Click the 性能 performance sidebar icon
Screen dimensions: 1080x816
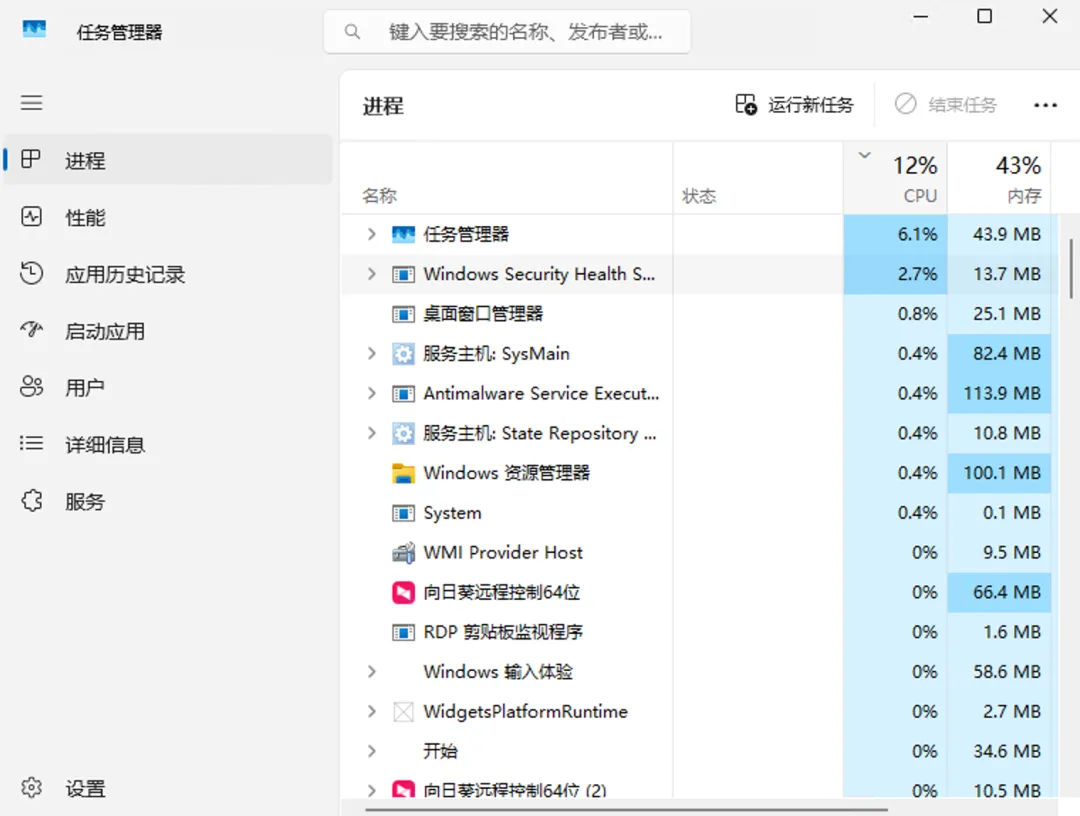tap(32, 217)
